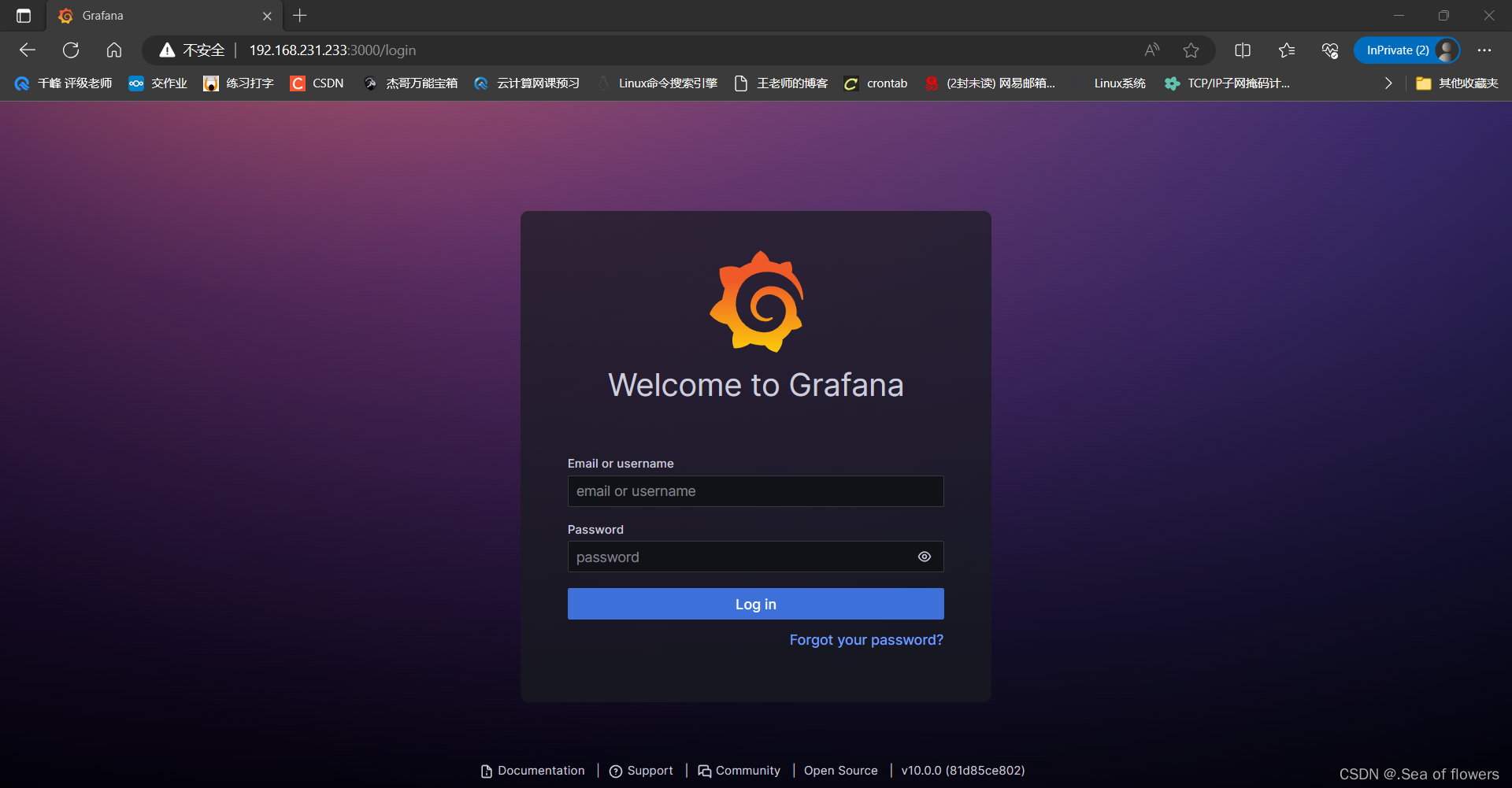Click the Grafana logo

point(757,302)
